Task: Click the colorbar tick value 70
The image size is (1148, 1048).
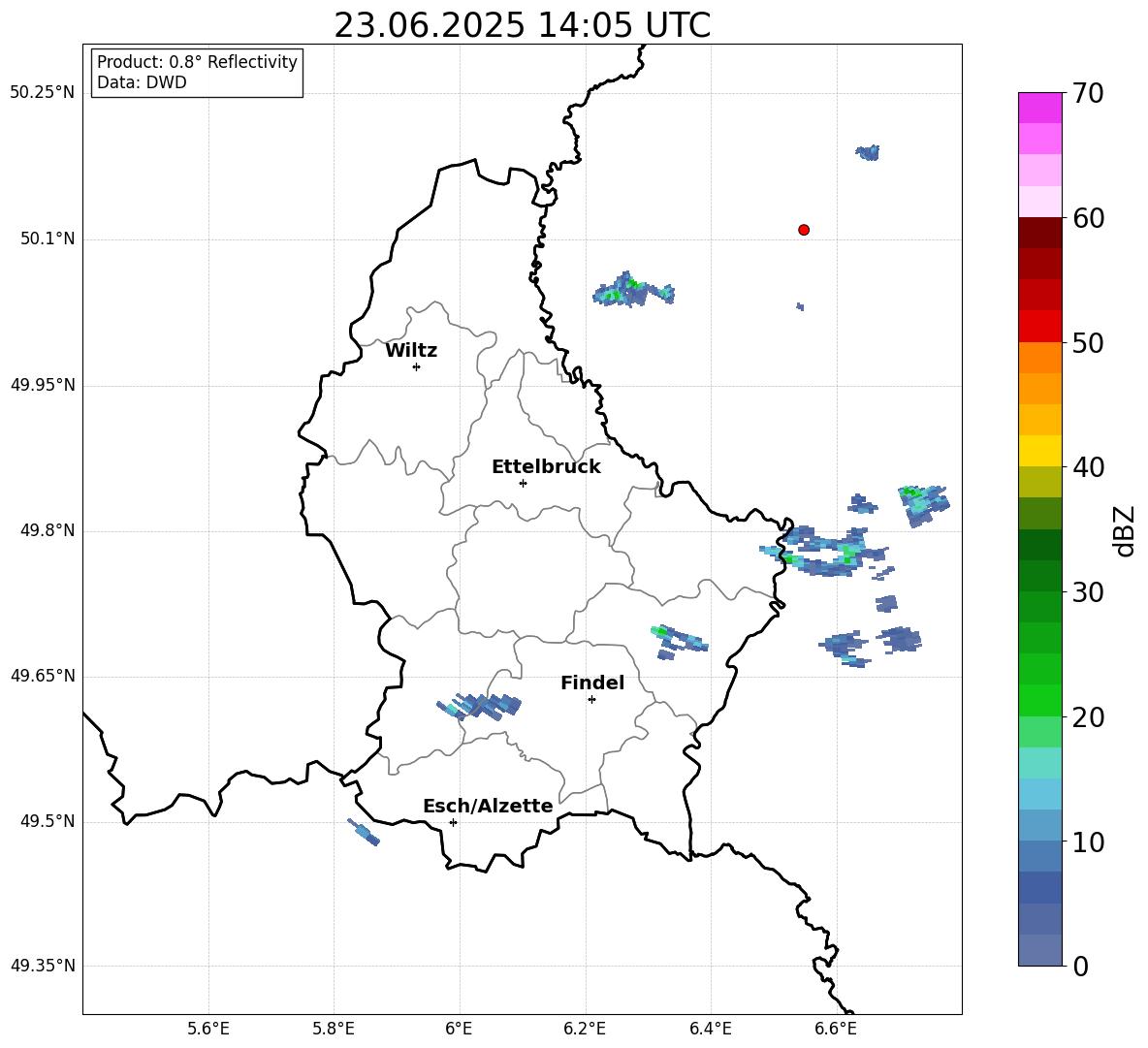Action: click(1088, 93)
